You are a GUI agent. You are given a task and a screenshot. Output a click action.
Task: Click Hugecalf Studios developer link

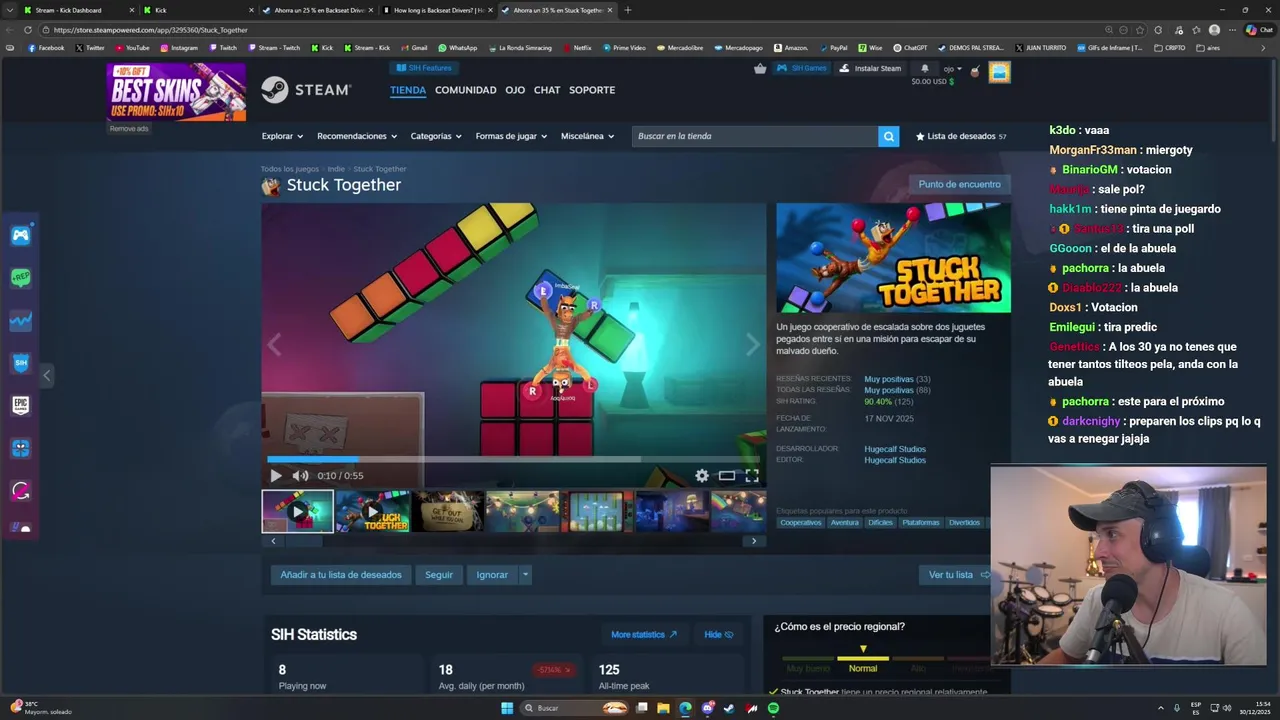(895, 449)
